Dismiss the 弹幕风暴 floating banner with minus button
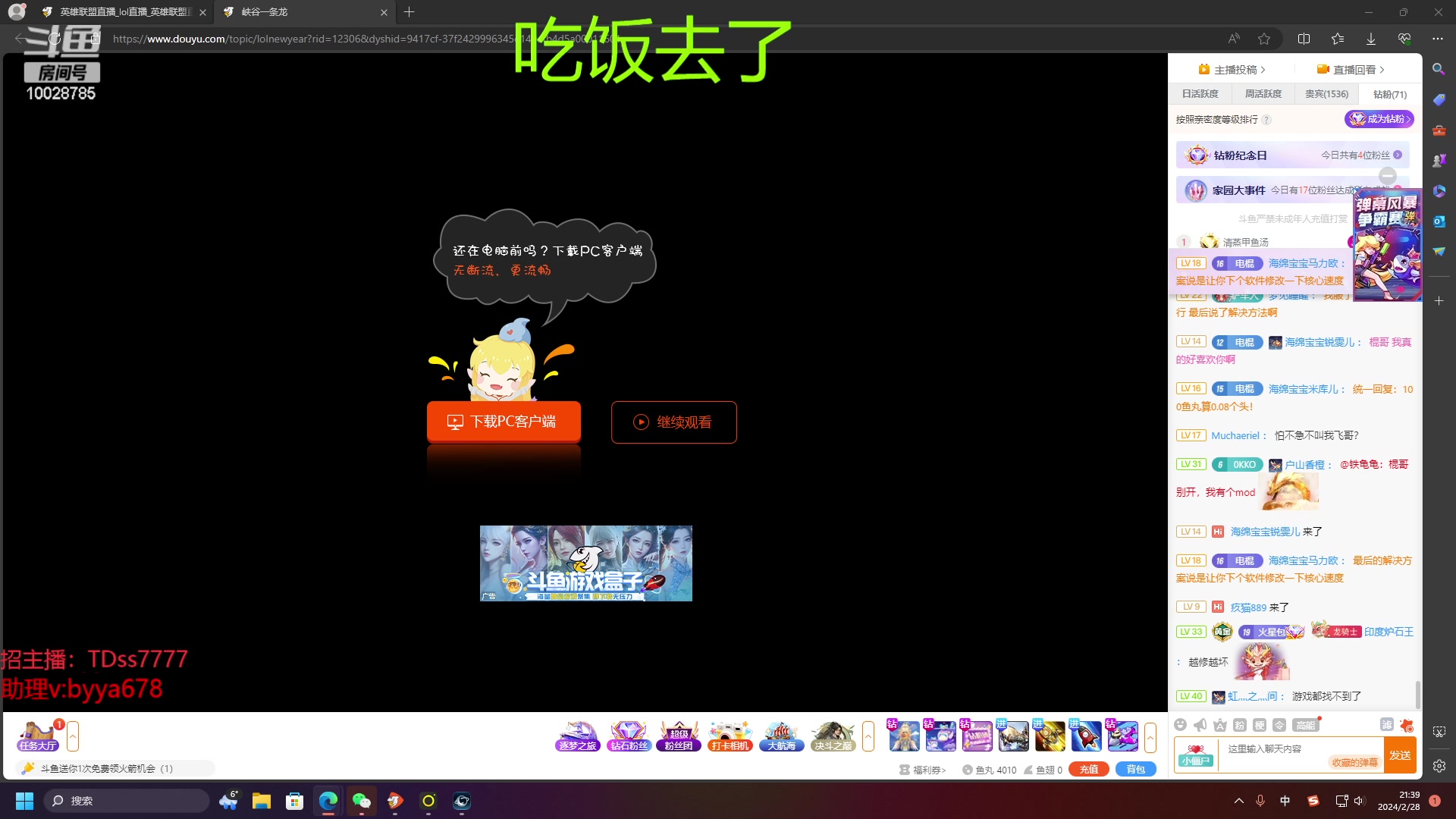Viewport: 1456px width, 819px height. (1388, 176)
